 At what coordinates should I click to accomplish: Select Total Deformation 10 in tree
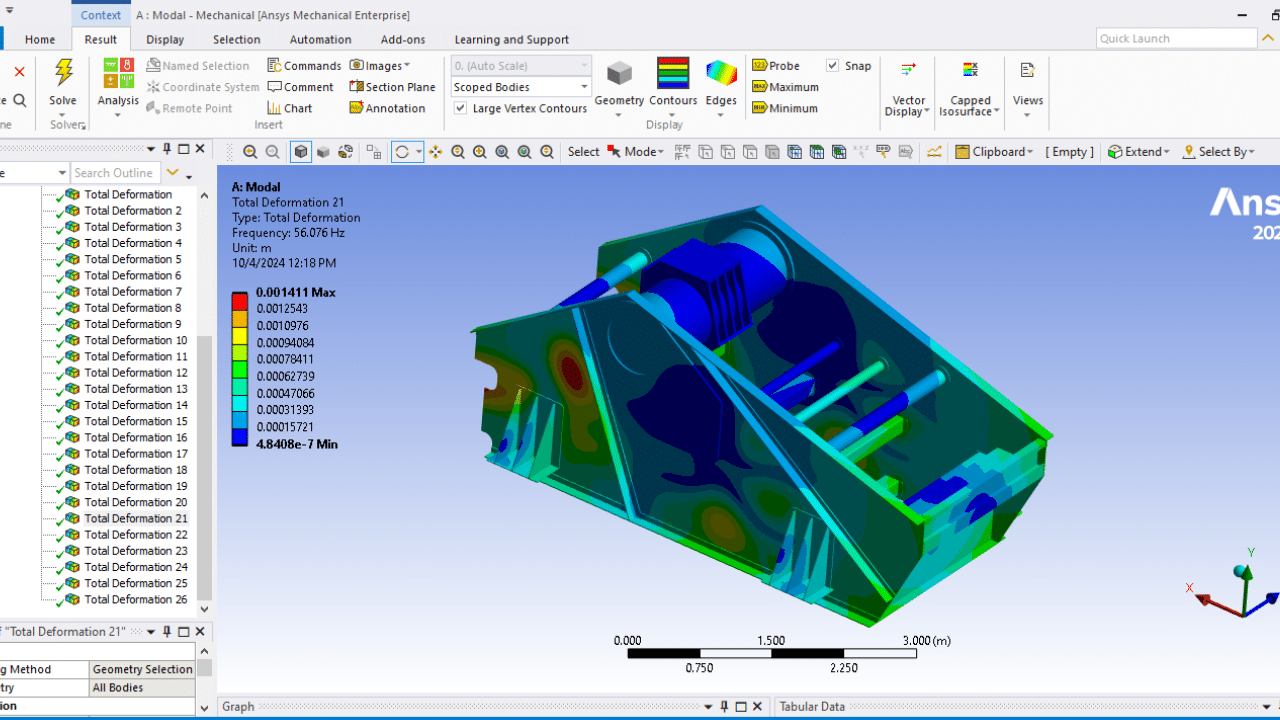pyautogui.click(x=136, y=340)
